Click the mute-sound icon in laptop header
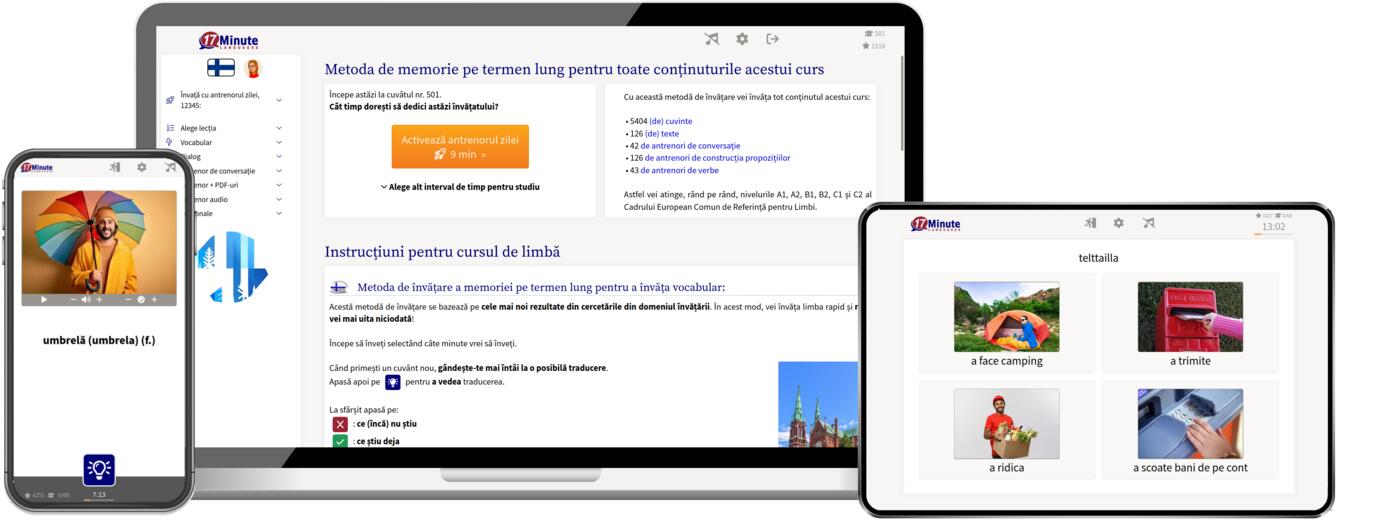This screenshot has height=532, width=1400. [x=711, y=39]
